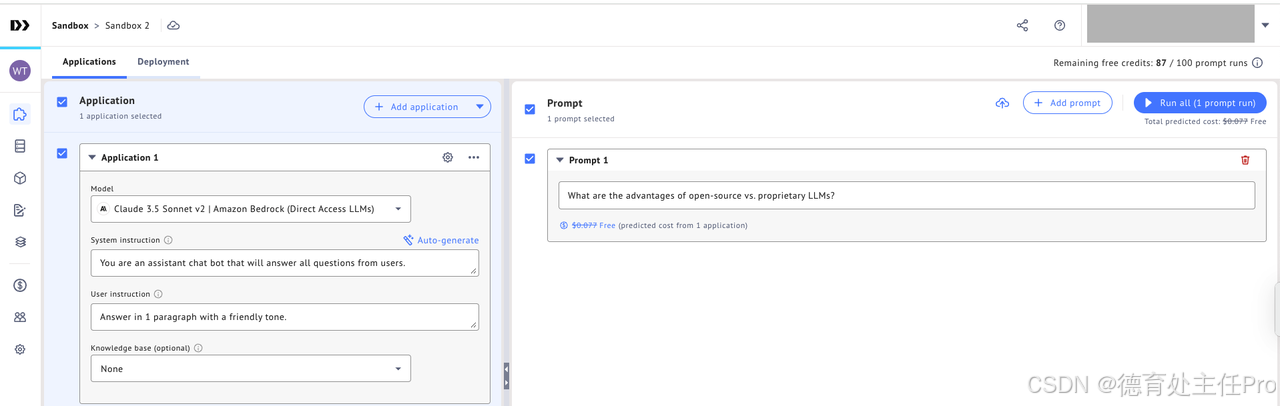Open the edit-document icon in left sidebar

[x=20, y=210]
